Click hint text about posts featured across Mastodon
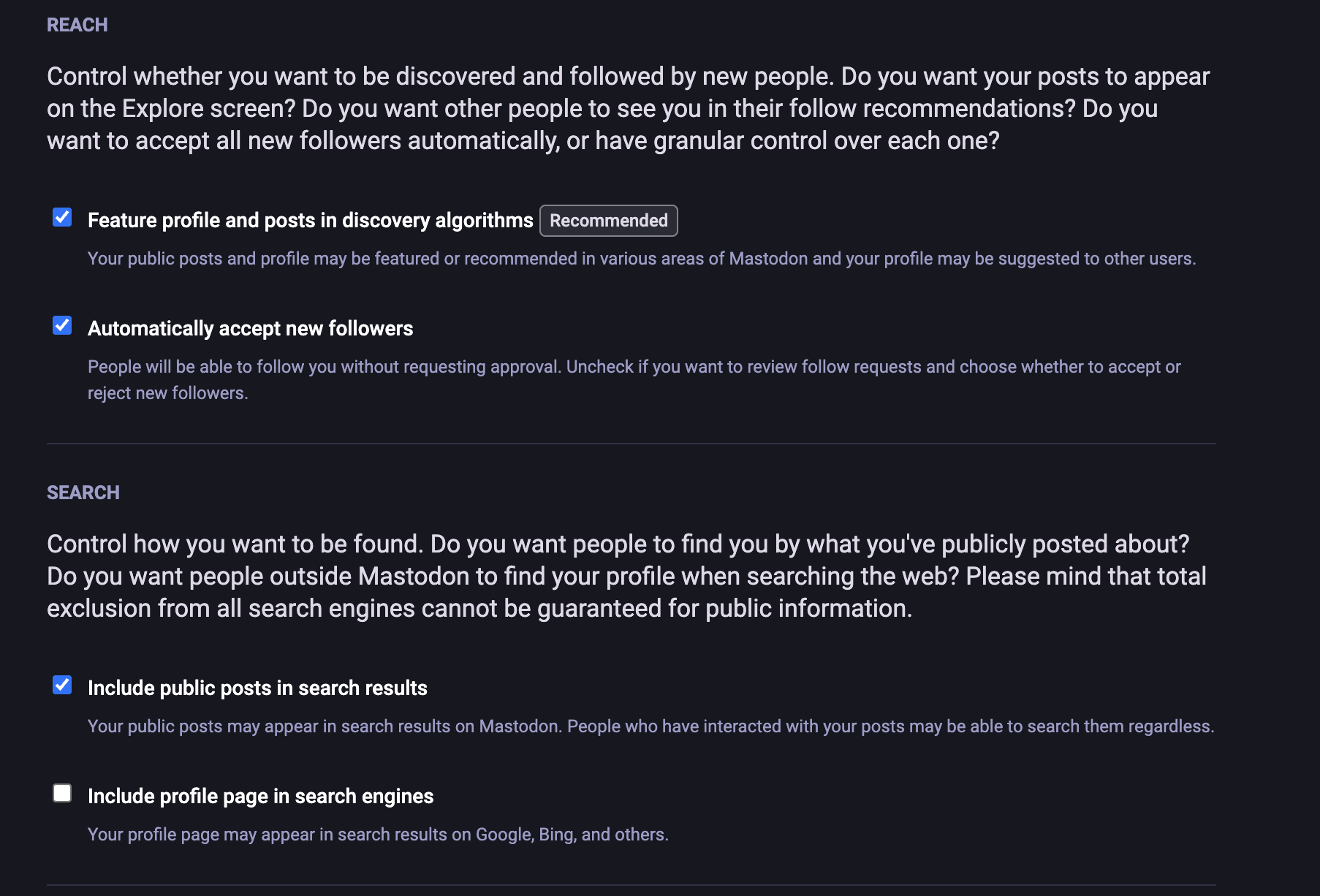 click(x=642, y=259)
